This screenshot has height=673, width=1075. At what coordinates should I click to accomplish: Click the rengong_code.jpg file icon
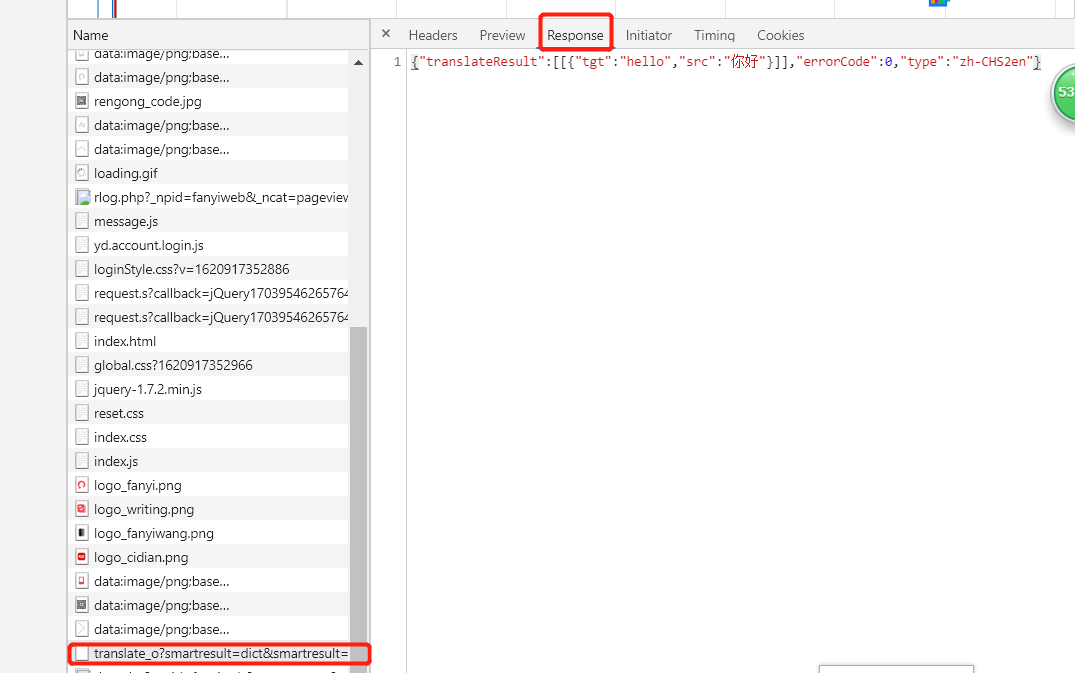tap(82, 101)
